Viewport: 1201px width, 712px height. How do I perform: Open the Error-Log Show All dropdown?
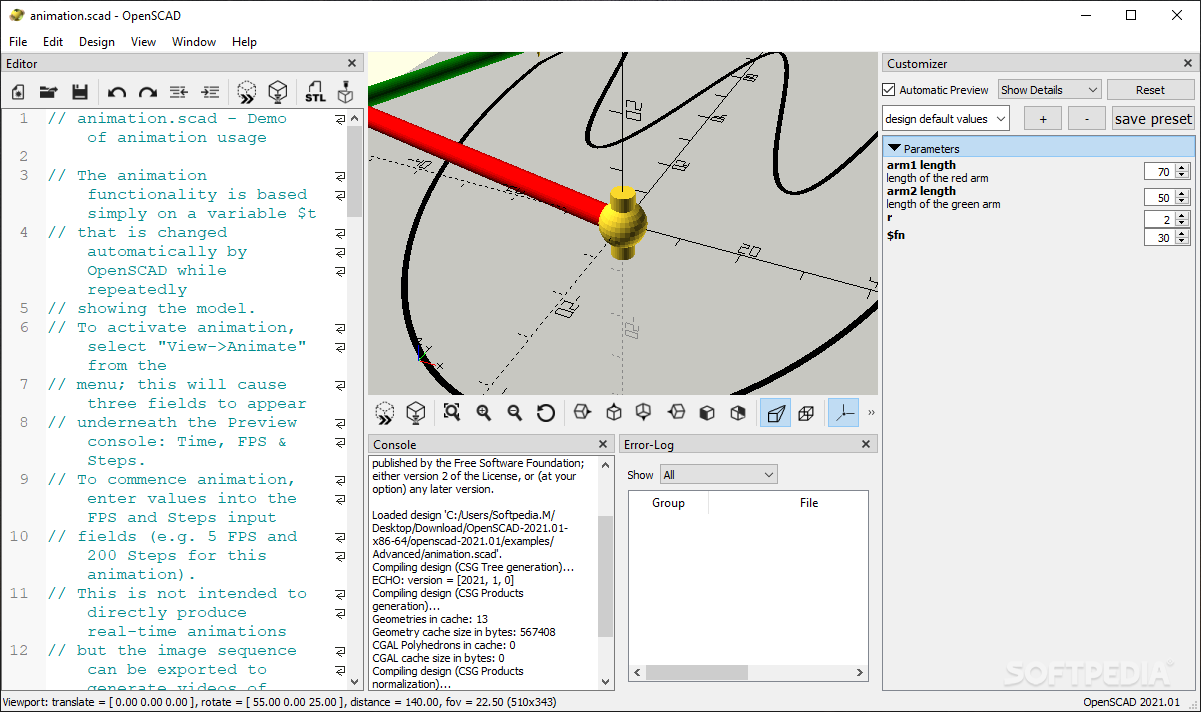click(x=718, y=475)
